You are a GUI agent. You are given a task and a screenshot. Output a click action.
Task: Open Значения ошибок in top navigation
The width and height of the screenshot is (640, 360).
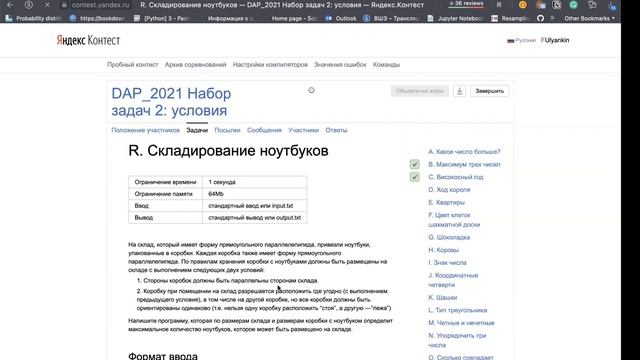click(340, 64)
